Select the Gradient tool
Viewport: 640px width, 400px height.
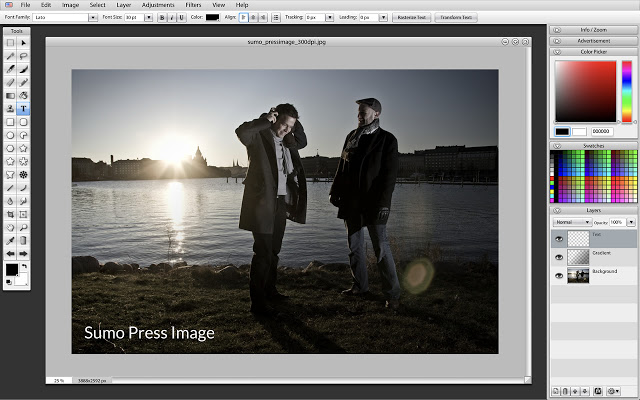pyautogui.click(x=10, y=95)
